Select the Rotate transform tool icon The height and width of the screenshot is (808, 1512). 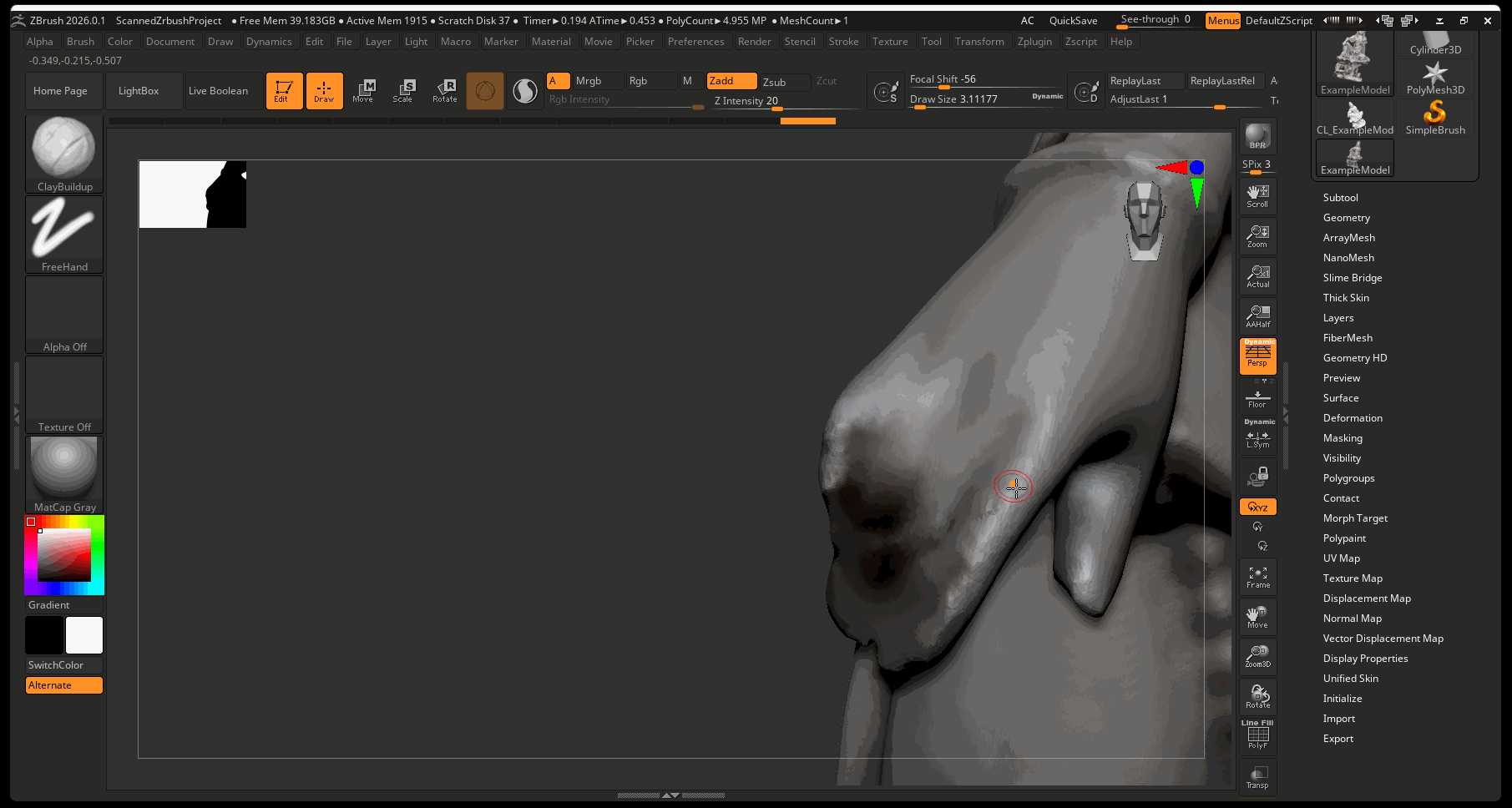(444, 90)
